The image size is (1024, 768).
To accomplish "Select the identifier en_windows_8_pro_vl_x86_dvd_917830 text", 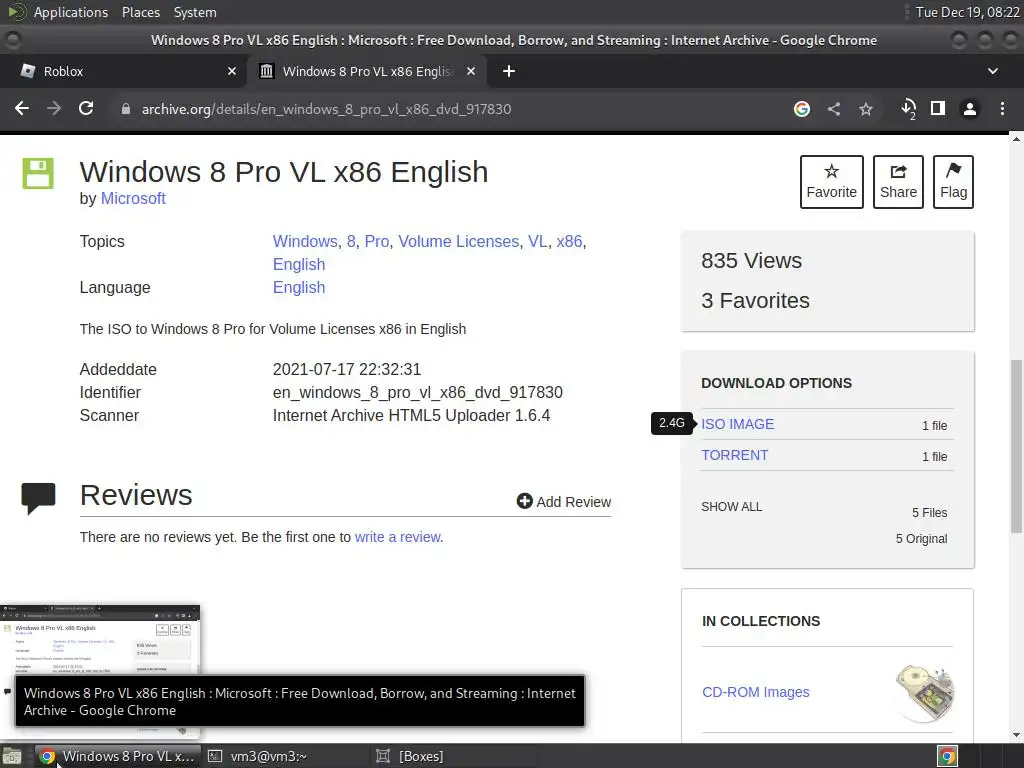I will (x=417, y=392).
